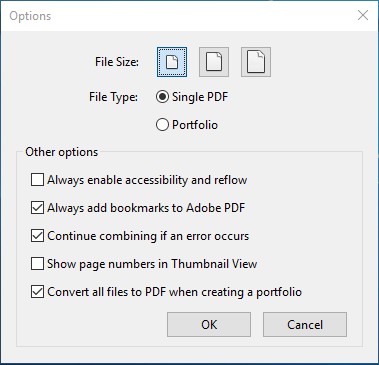The width and height of the screenshot is (379, 365).
Task: Close the Options dialog with X
Action: click(x=363, y=15)
